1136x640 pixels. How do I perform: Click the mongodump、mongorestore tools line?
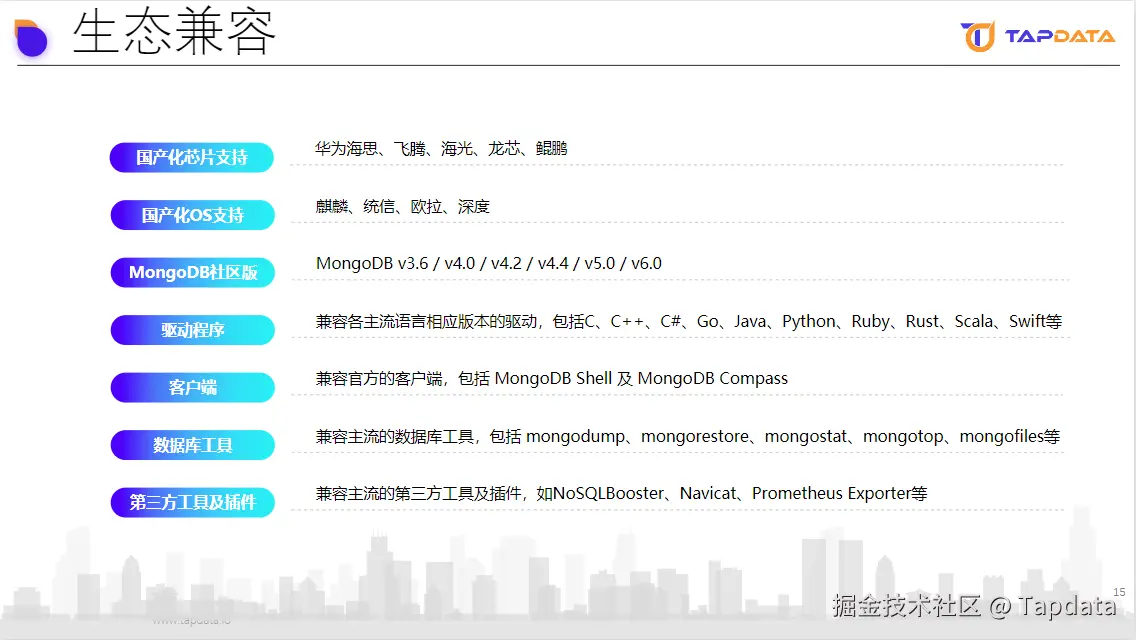[688, 436]
